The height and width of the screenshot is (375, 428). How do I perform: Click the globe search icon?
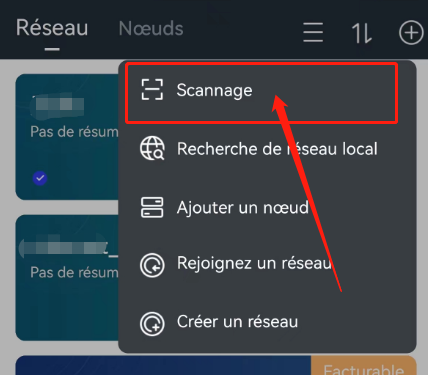(x=152, y=148)
